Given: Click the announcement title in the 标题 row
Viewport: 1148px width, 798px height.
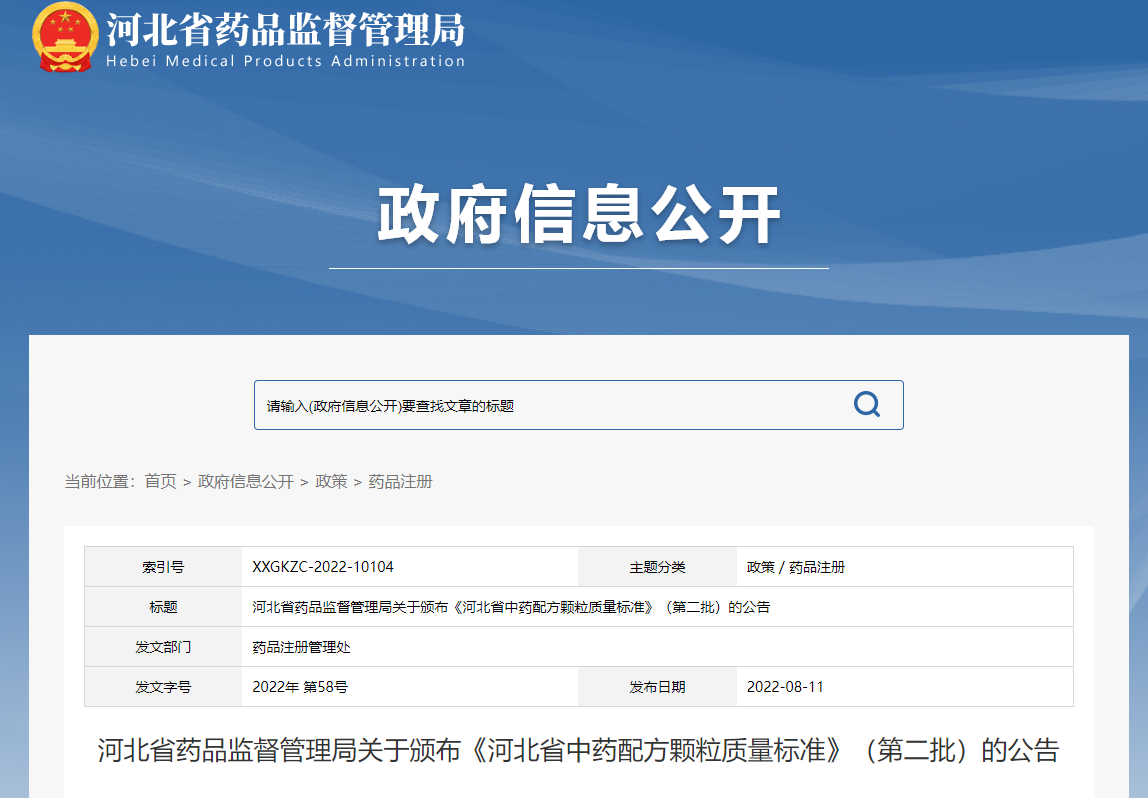Looking at the screenshot, I should pyautogui.click(x=511, y=607).
